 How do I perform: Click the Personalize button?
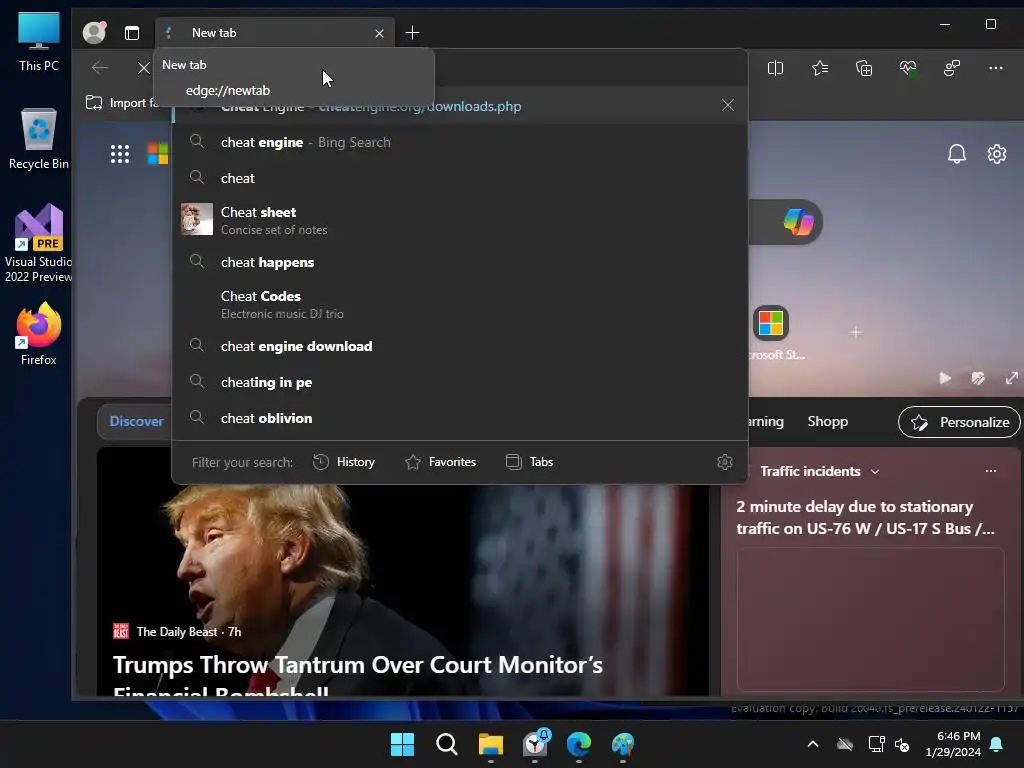tap(959, 422)
